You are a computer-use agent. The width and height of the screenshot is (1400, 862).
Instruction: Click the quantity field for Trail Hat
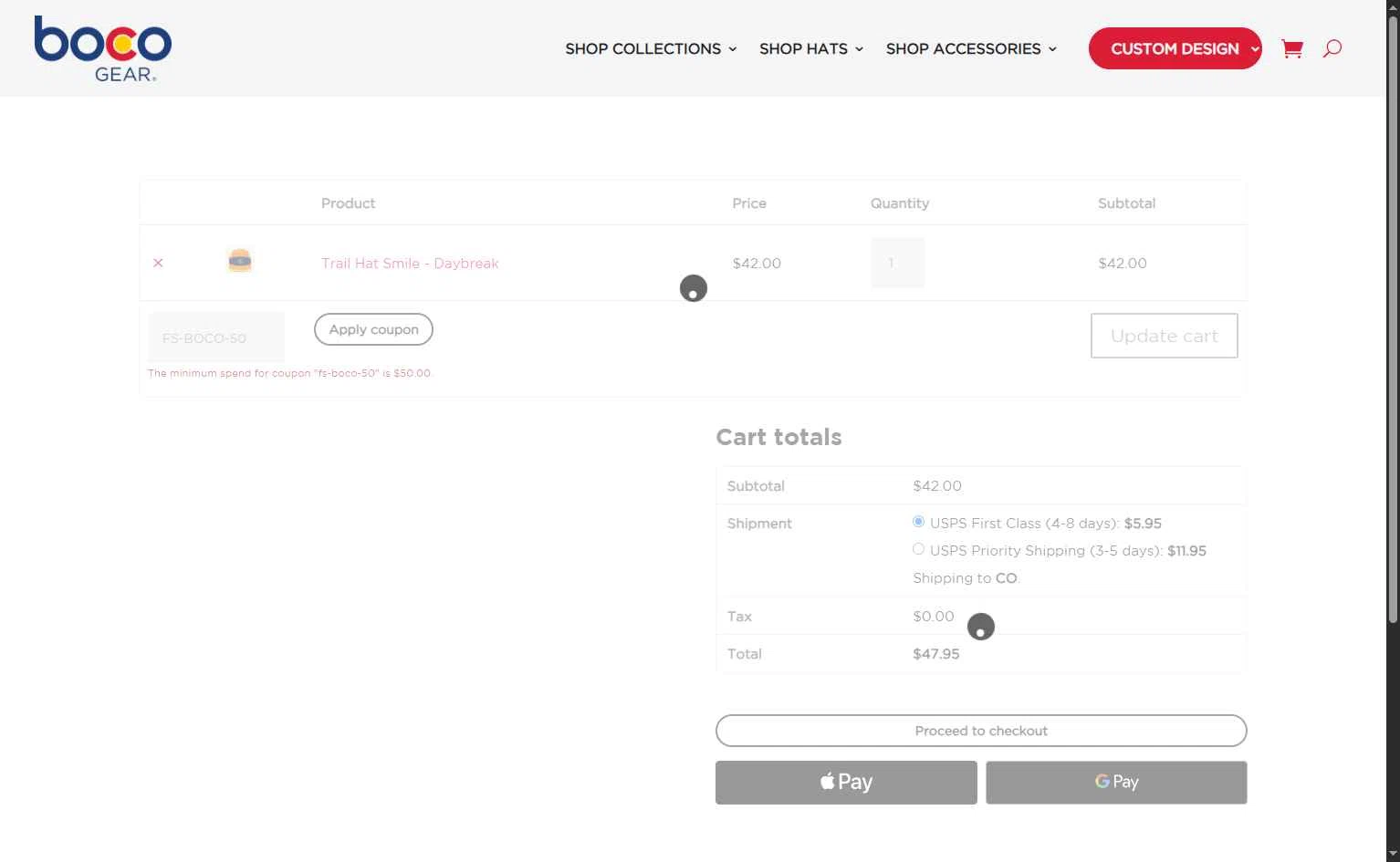[897, 263]
